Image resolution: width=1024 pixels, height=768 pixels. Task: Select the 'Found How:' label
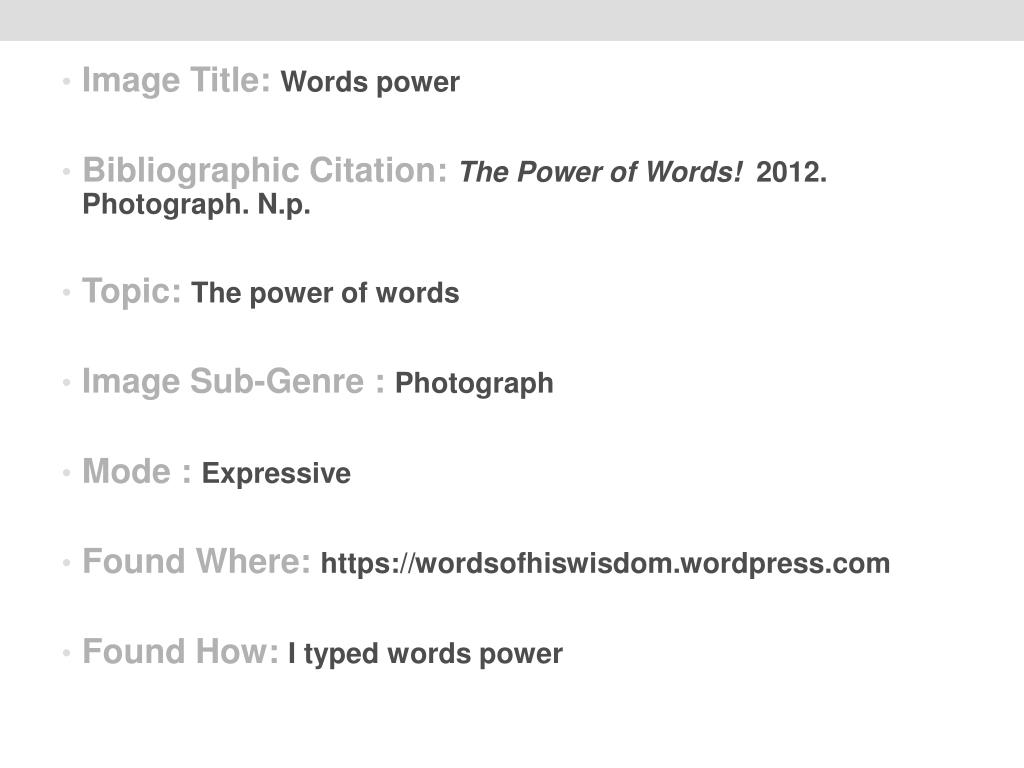coord(180,652)
